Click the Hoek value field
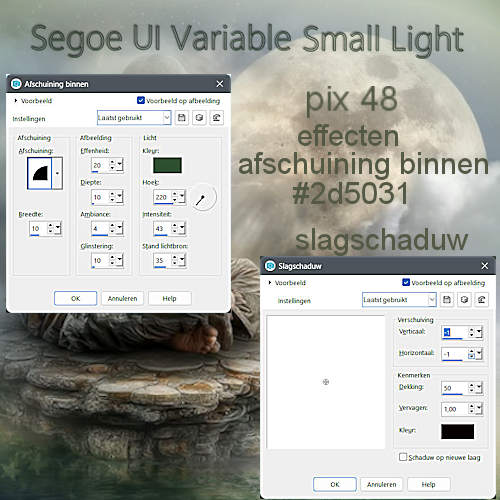The image size is (500, 500). point(162,197)
